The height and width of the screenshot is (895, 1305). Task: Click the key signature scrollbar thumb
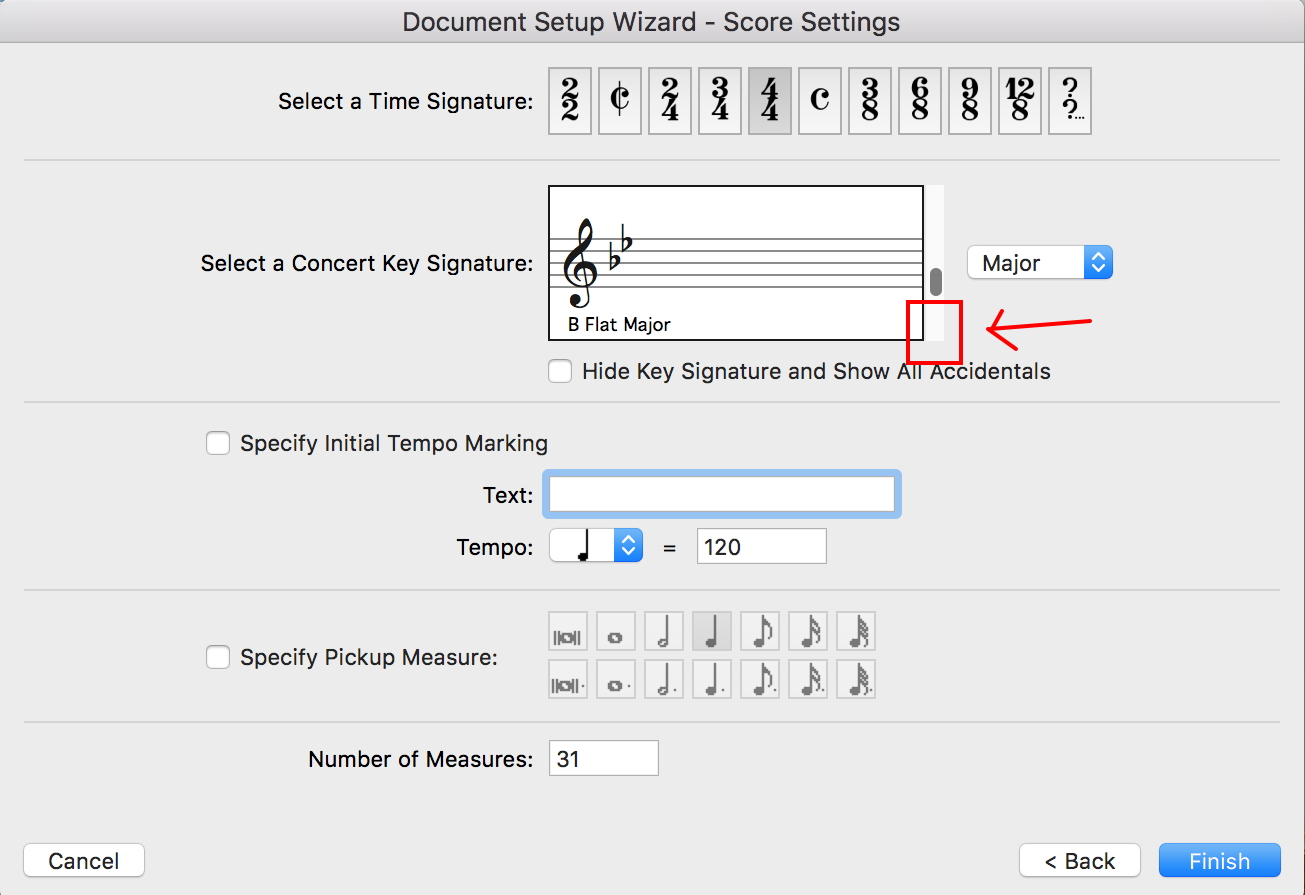(x=936, y=282)
